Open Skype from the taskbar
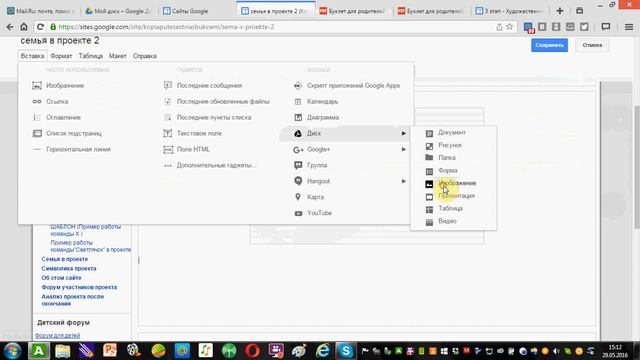This screenshot has height=360, width=640. click(x=345, y=351)
